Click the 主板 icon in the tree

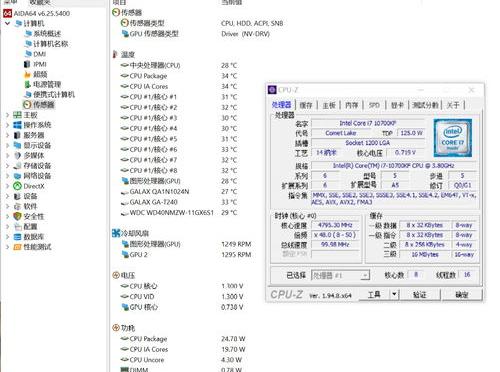coord(17,115)
